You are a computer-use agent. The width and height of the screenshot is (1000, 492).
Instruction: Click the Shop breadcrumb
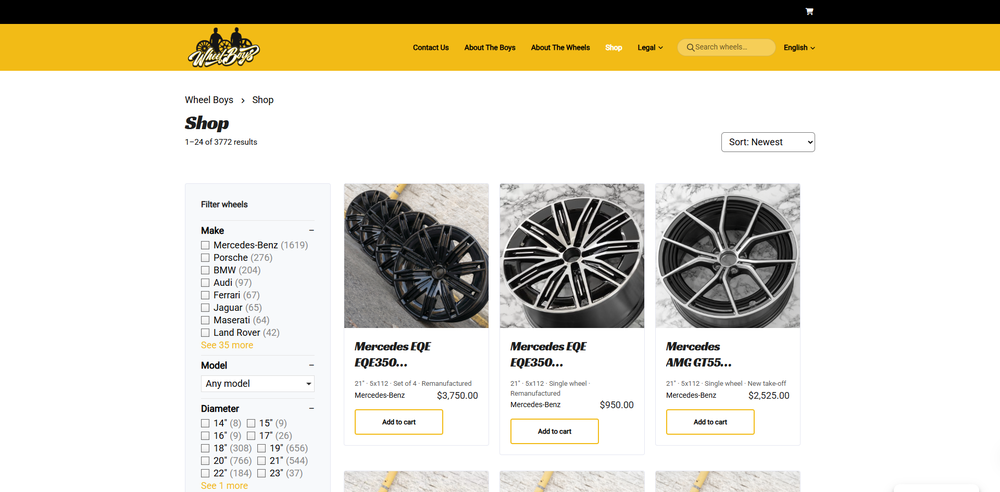coord(263,100)
